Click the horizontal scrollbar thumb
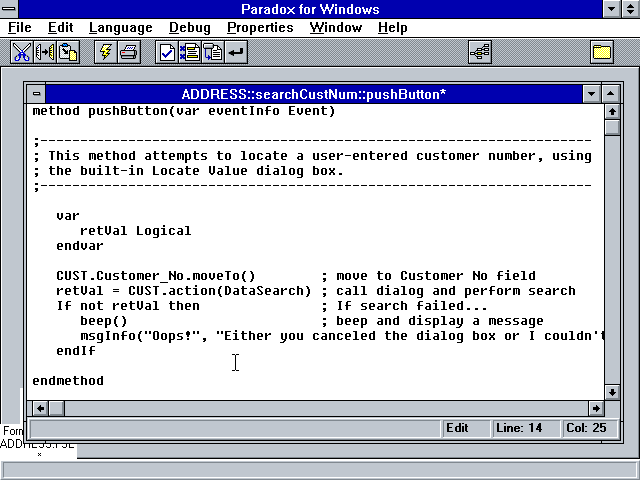 56,408
